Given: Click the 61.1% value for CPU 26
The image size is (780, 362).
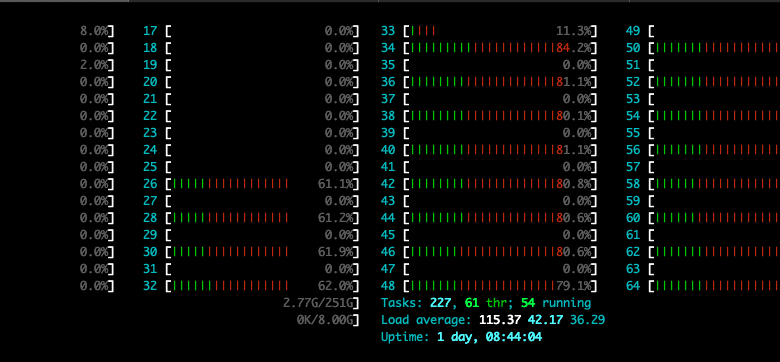Looking at the screenshot, I should tap(336, 184).
